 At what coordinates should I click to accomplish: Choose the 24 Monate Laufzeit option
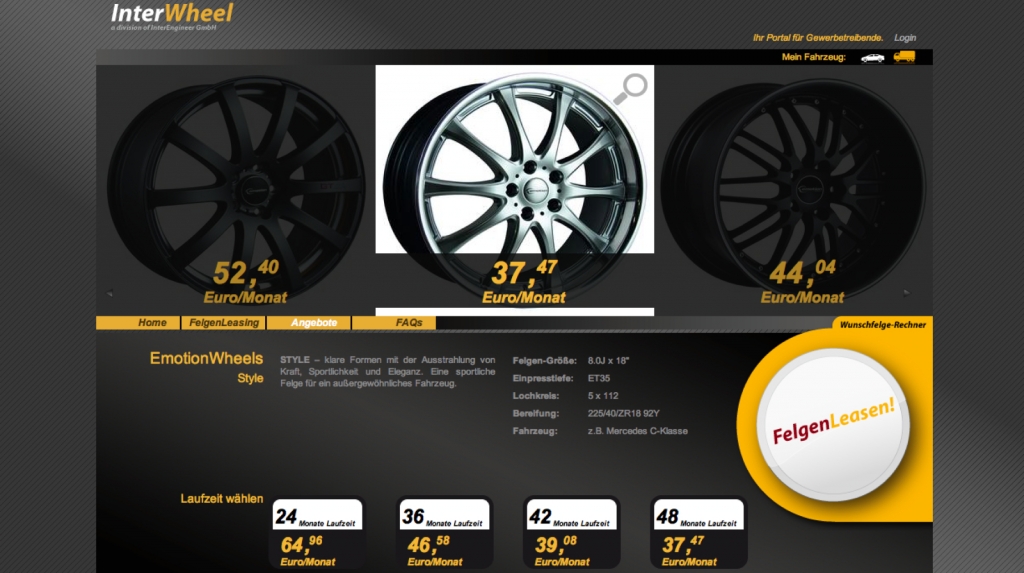point(317,534)
